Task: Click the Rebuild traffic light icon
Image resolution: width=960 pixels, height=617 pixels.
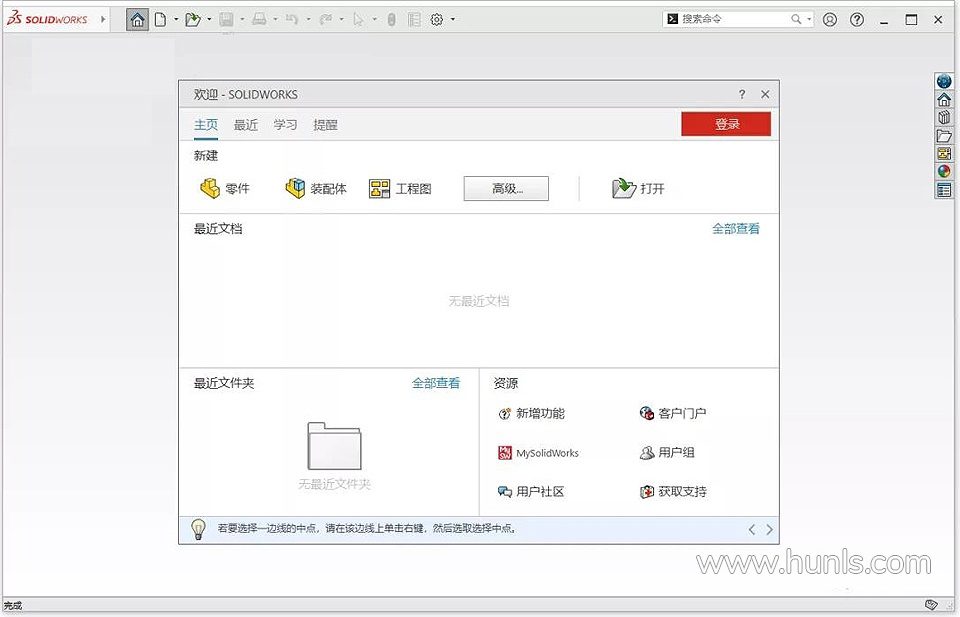Action: point(392,20)
